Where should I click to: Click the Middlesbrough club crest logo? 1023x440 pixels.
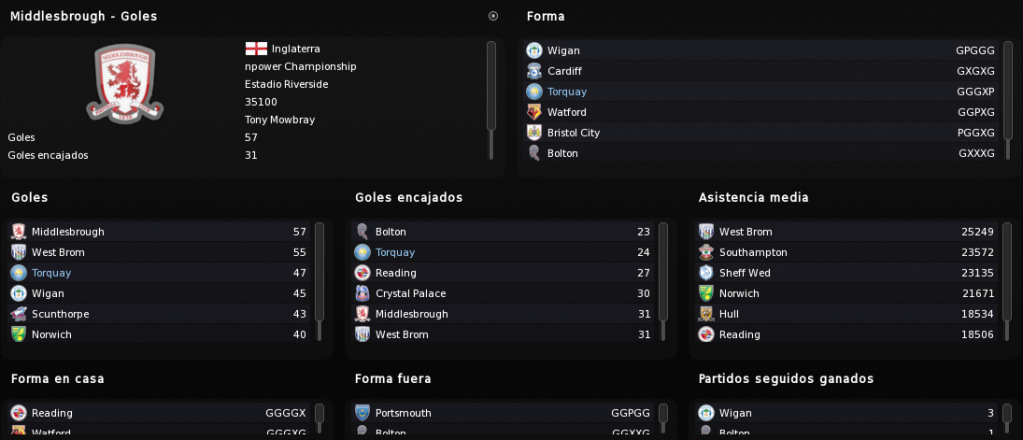pos(124,84)
